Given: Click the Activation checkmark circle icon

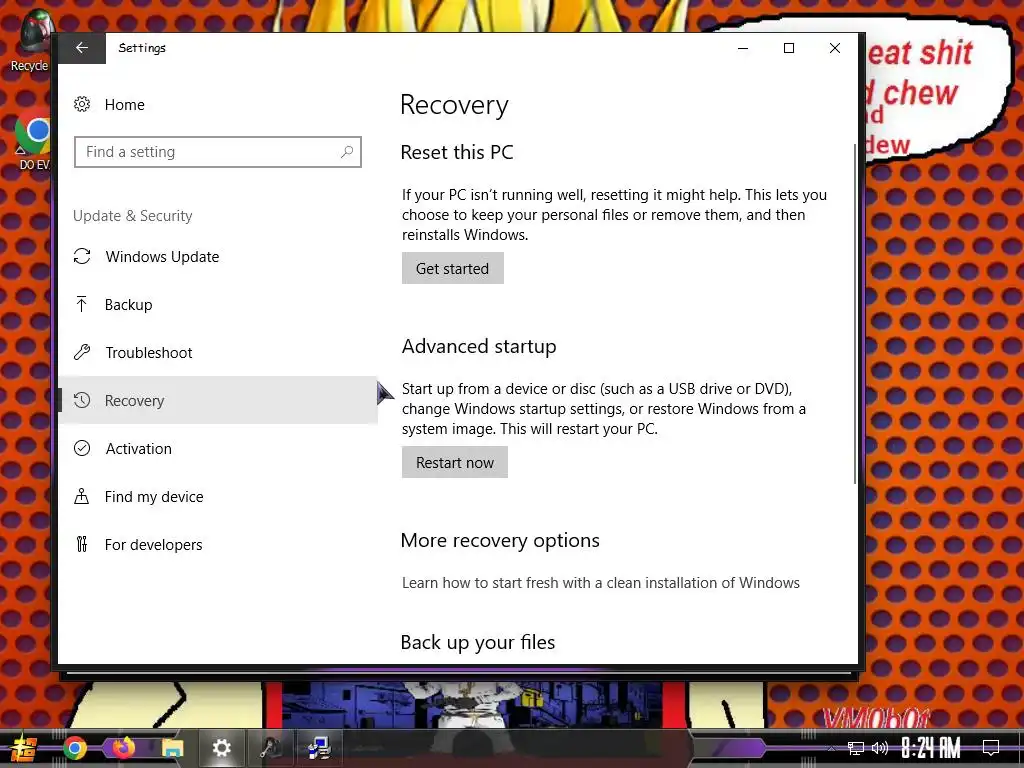Looking at the screenshot, I should tap(82, 449).
